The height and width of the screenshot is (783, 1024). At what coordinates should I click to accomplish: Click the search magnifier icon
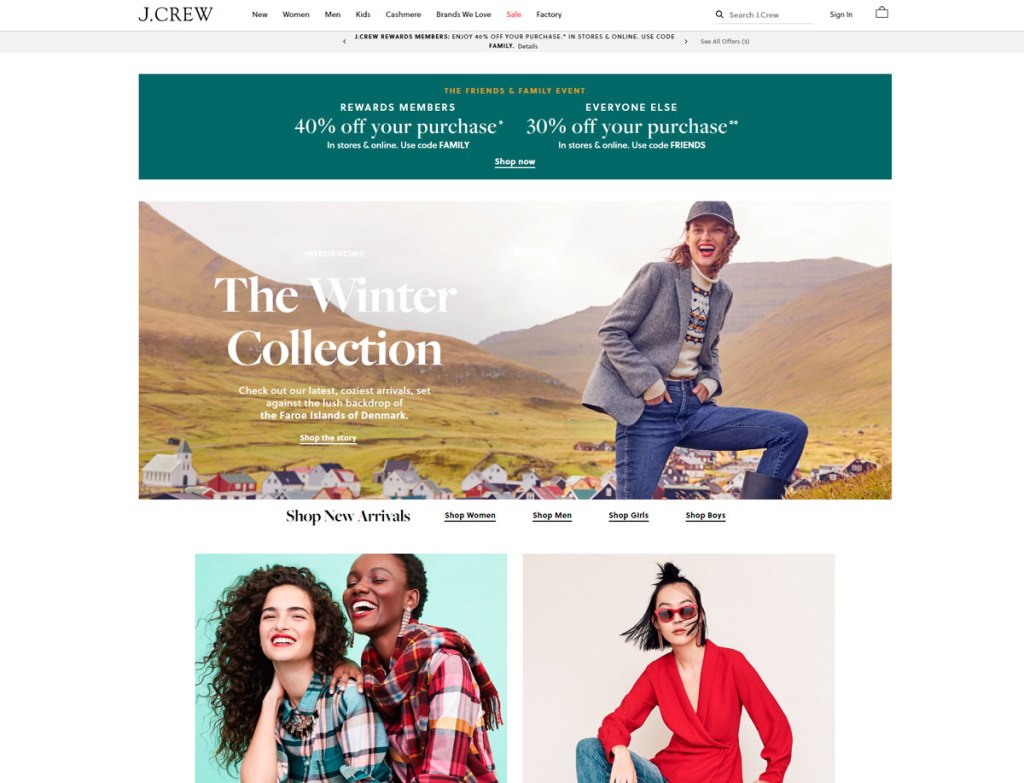(719, 14)
